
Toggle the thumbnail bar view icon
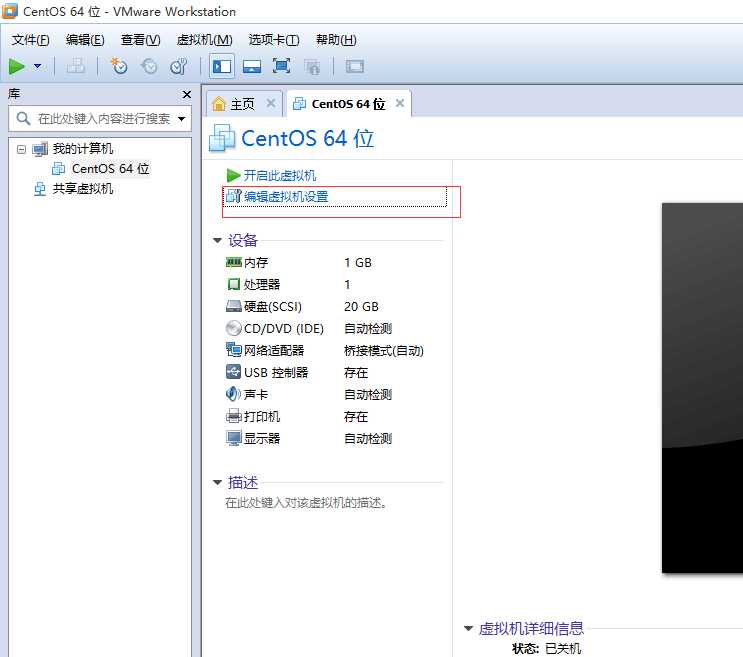252,66
